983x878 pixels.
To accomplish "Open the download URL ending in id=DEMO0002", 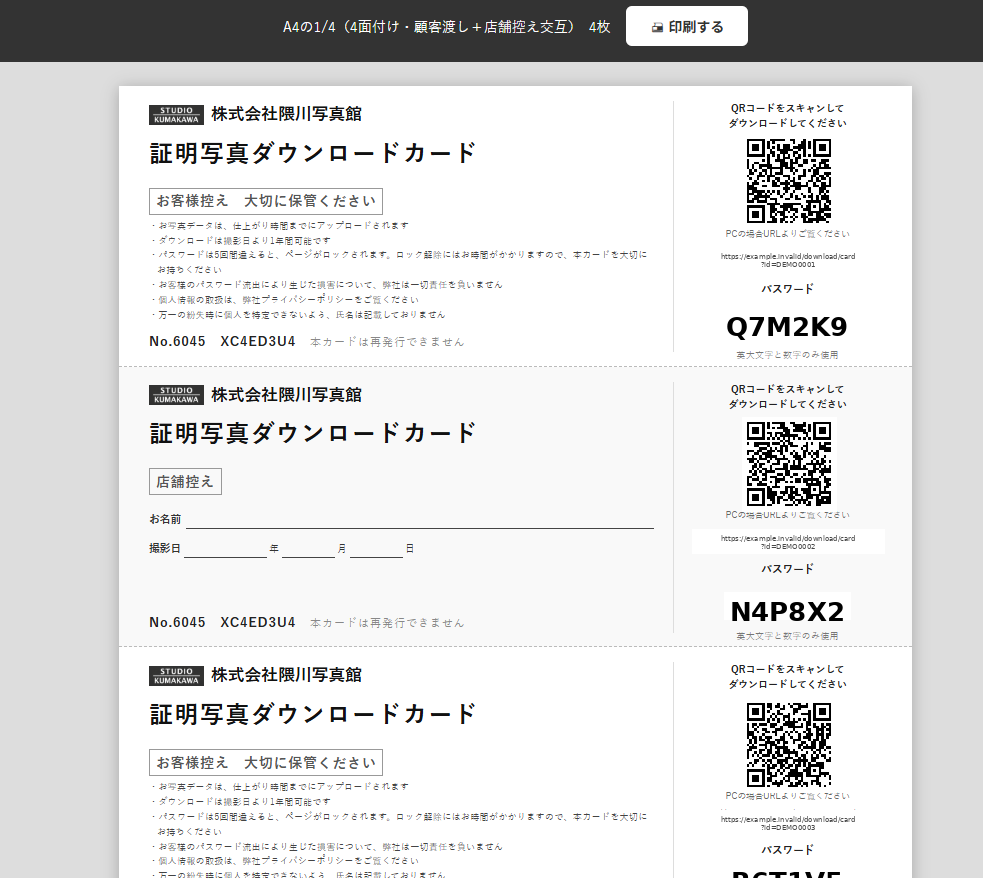I will 788,542.
